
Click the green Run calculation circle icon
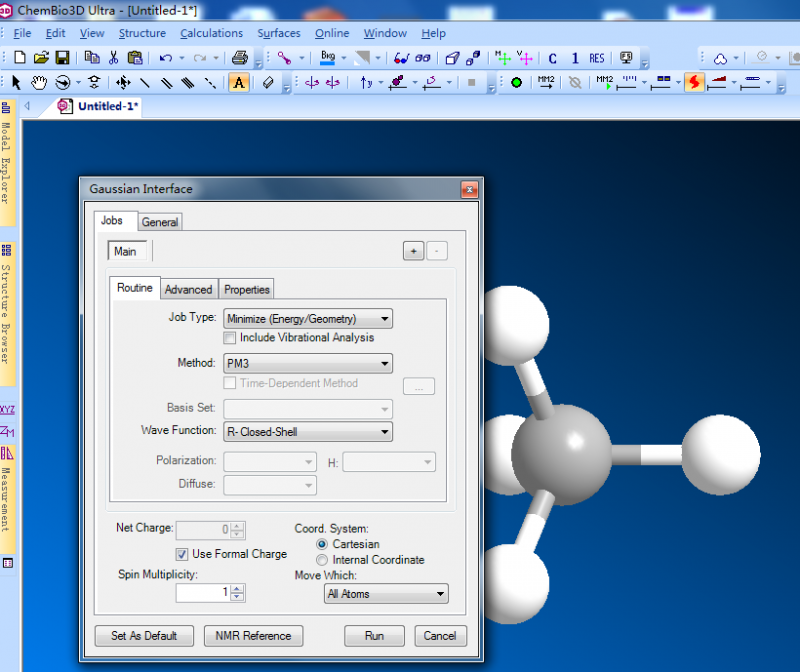click(516, 83)
